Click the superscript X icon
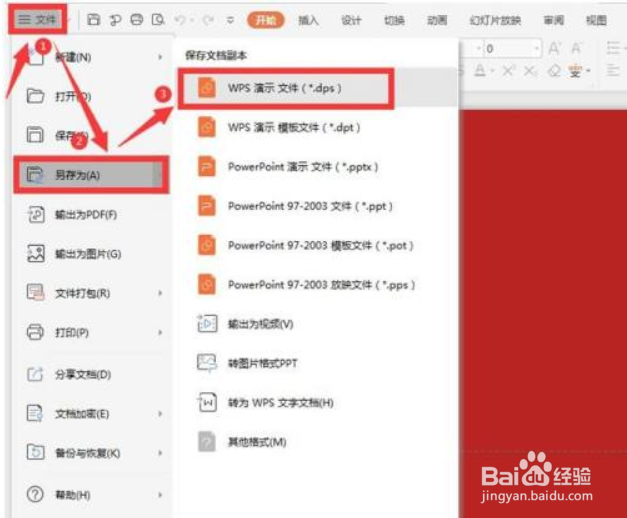Viewport: 627px width, 518px height. (x=508, y=71)
